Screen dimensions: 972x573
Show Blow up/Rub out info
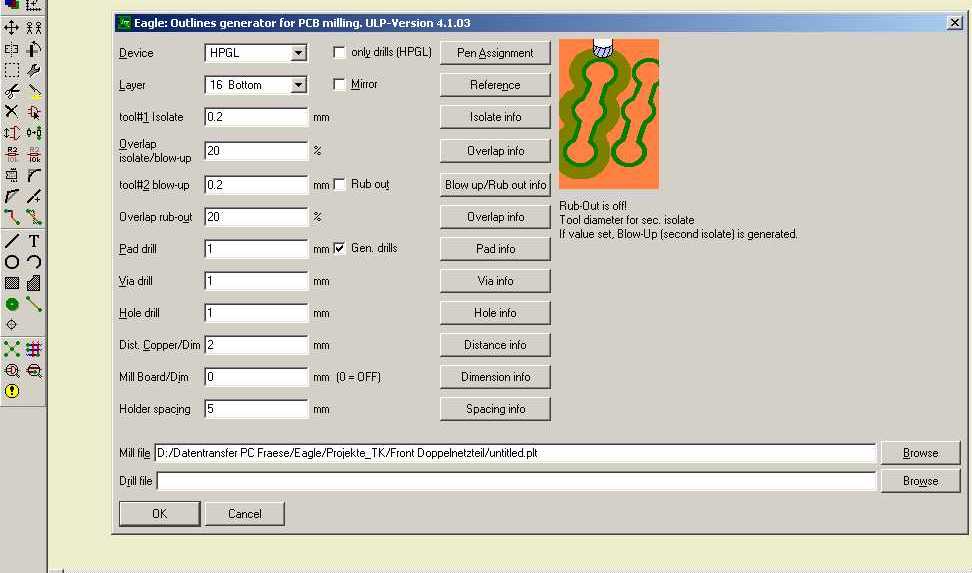[x=495, y=185]
